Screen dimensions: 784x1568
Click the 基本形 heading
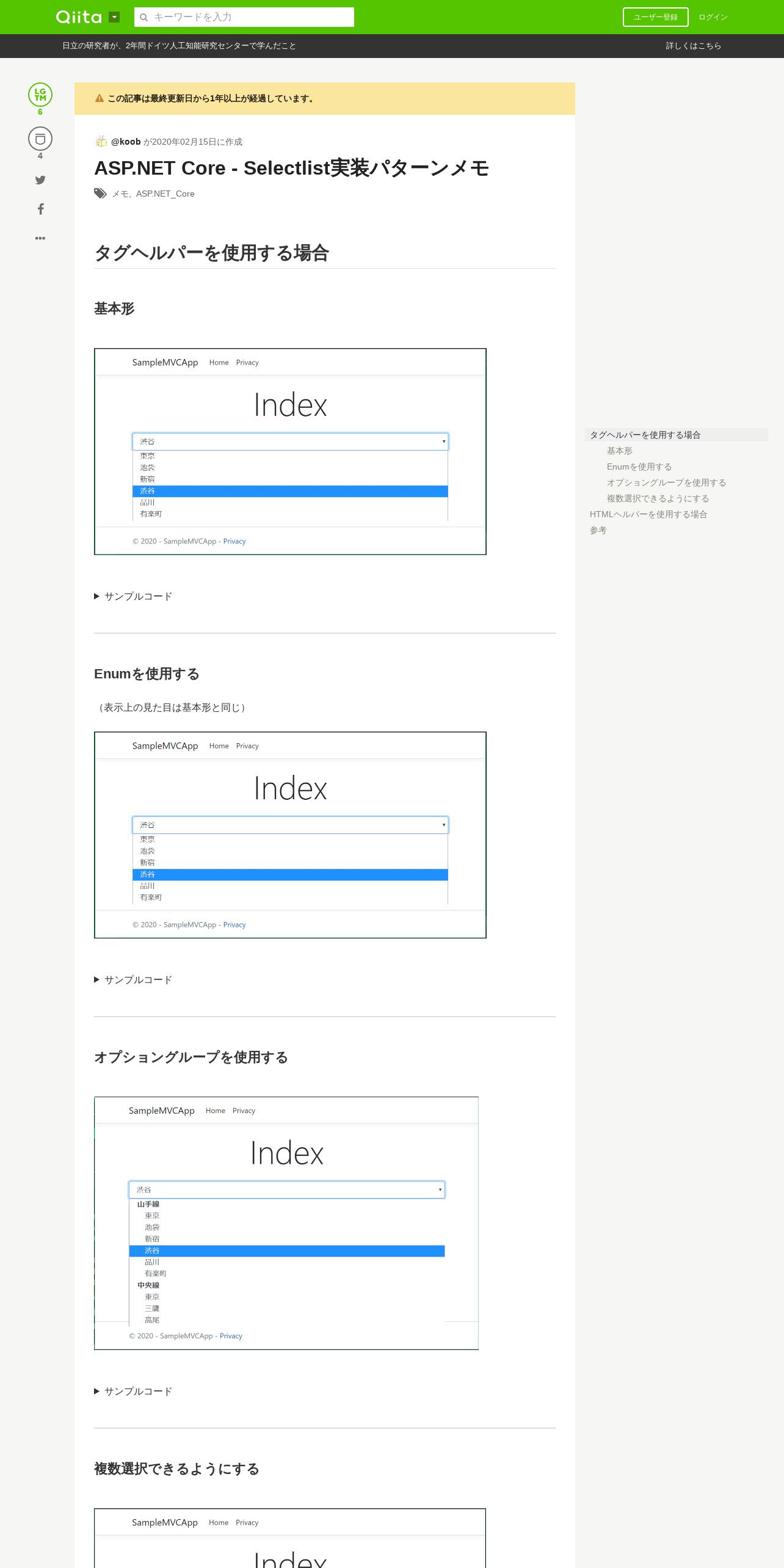coord(114,308)
